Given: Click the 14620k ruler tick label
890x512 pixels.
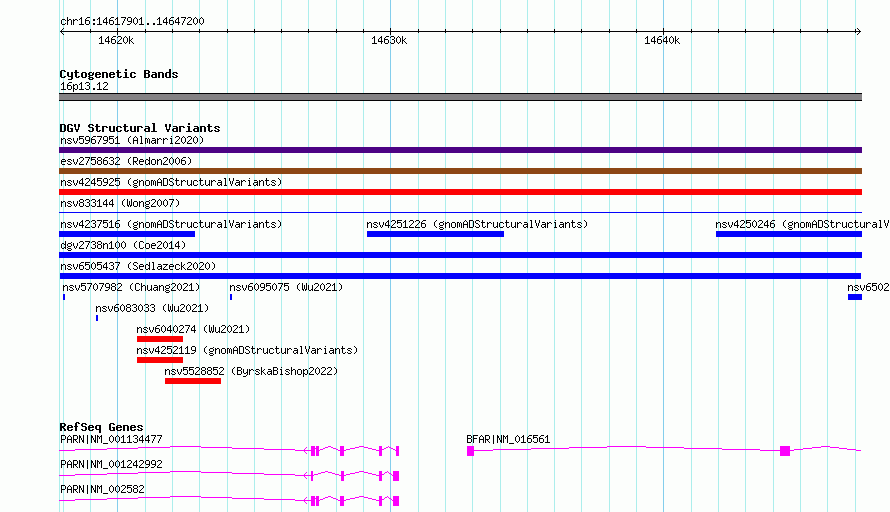Looking at the screenshot, I should pyautogui.click(x=116, y=40).
